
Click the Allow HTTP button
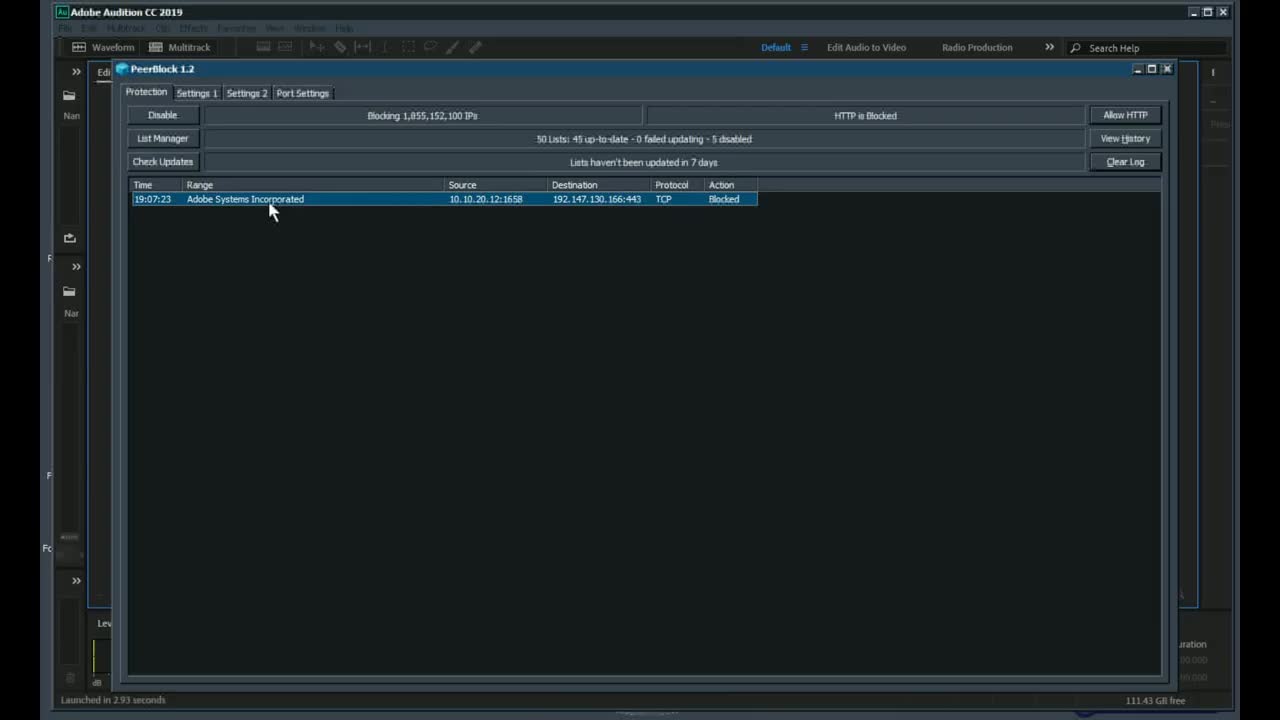point(1125,115)
